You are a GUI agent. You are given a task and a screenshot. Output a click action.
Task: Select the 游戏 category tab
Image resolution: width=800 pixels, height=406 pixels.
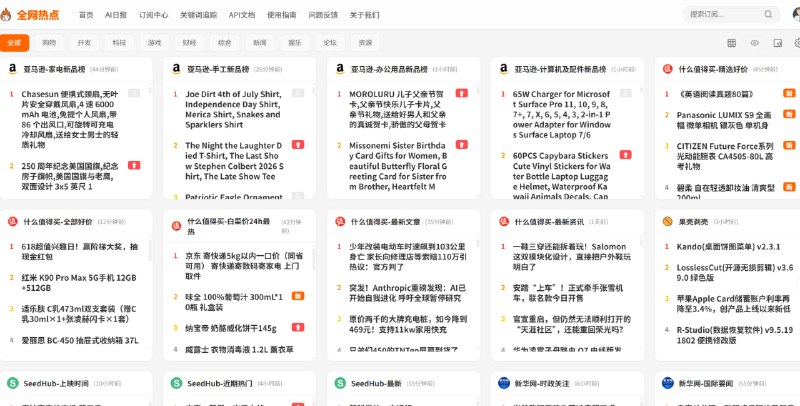click(x=155, y=43)
